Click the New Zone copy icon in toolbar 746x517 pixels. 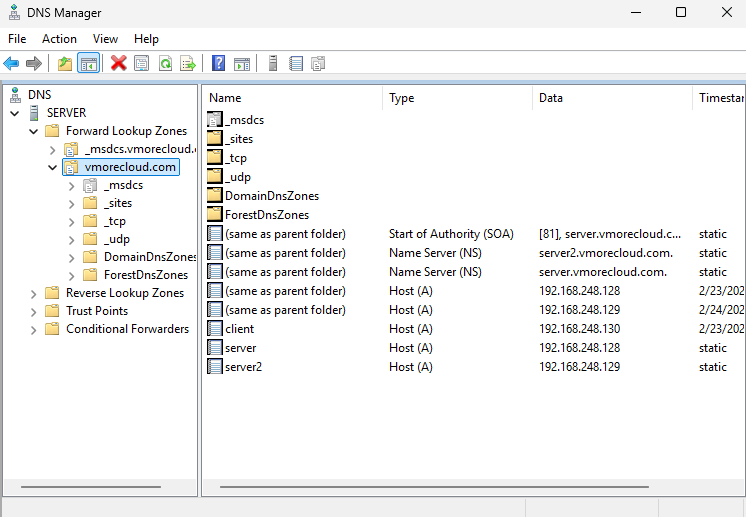pos(318,63)
